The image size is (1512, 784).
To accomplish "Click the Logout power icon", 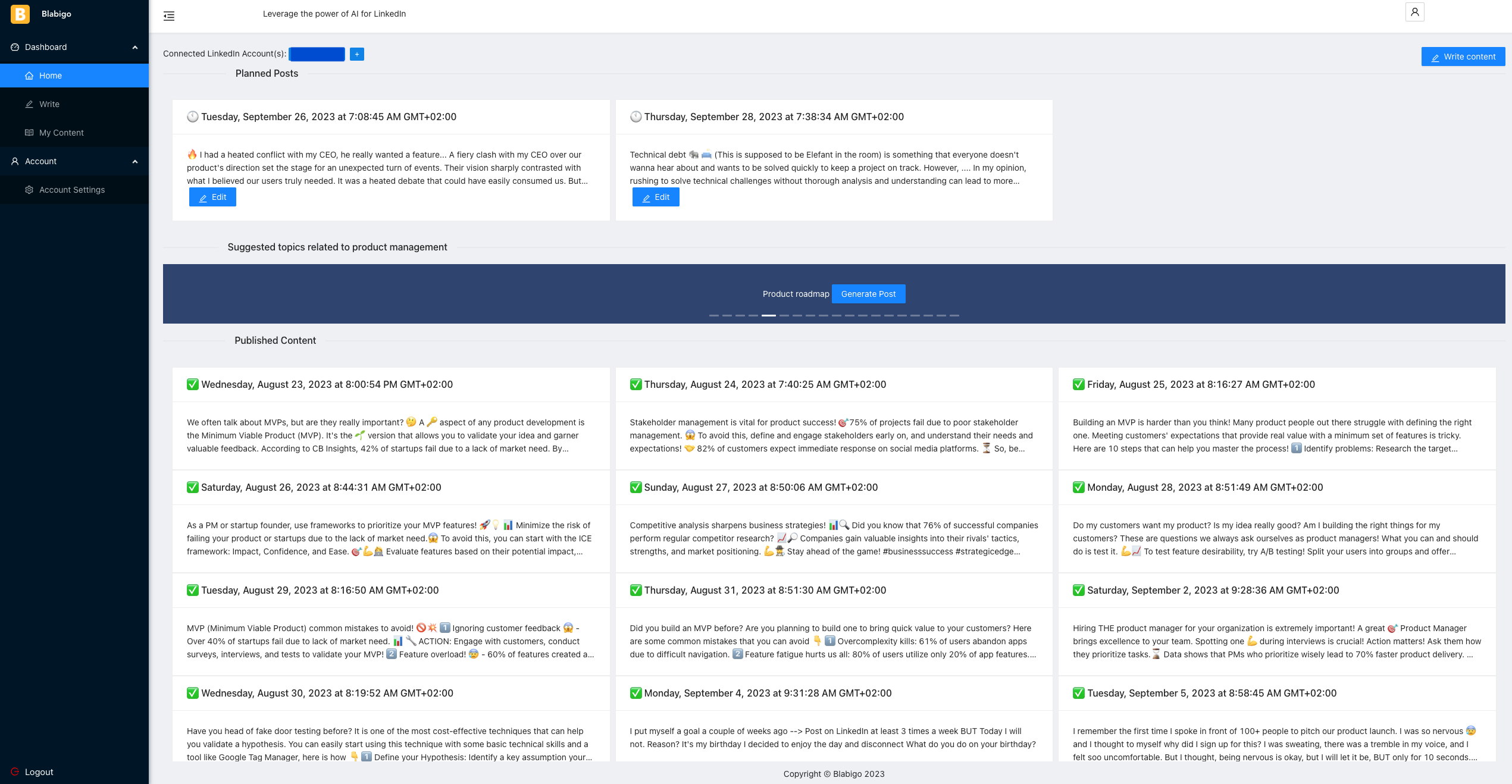I will pyautogui.click(x=15, y=772).
